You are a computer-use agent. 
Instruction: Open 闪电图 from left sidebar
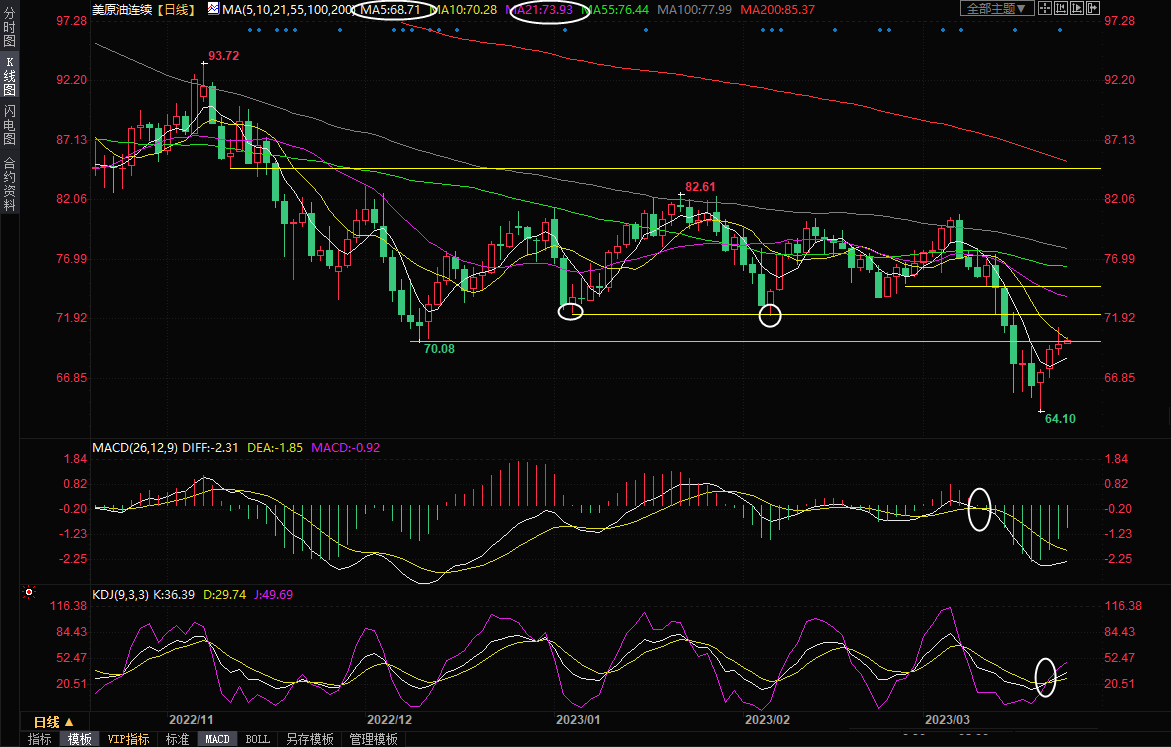(9, 123)
